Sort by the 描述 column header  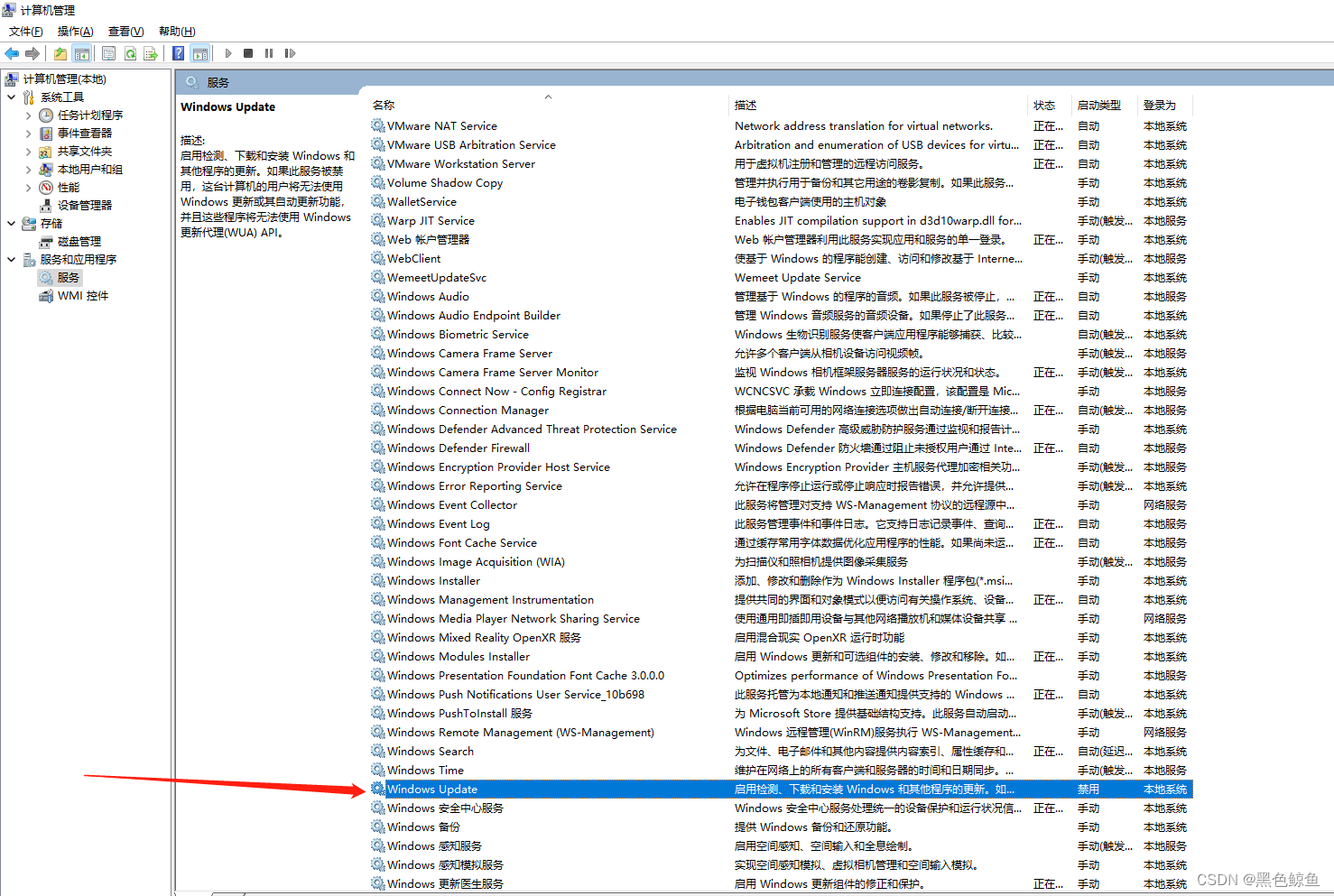point(746,106)
